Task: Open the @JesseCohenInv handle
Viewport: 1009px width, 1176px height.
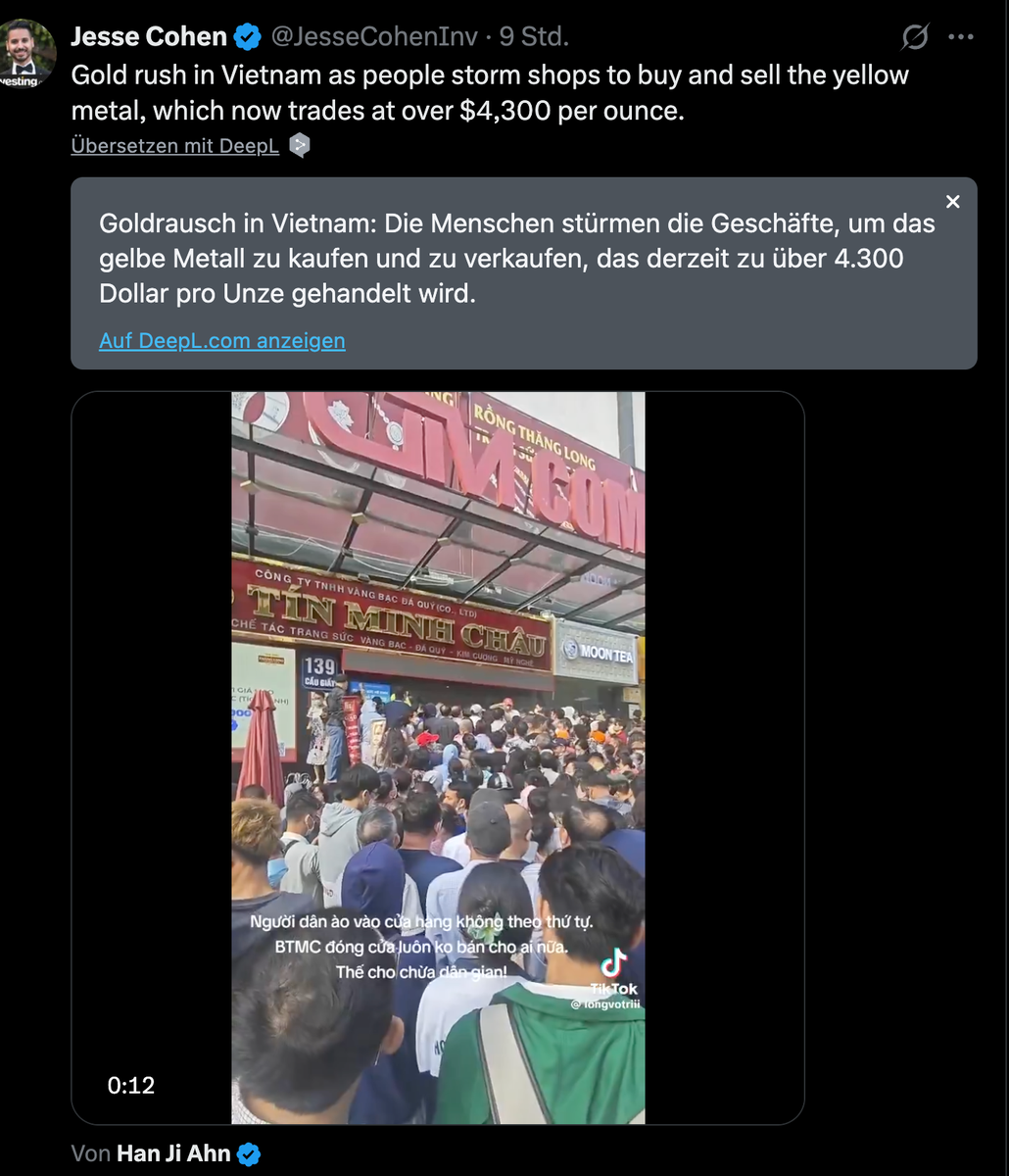Action: (x=374, y=37)
